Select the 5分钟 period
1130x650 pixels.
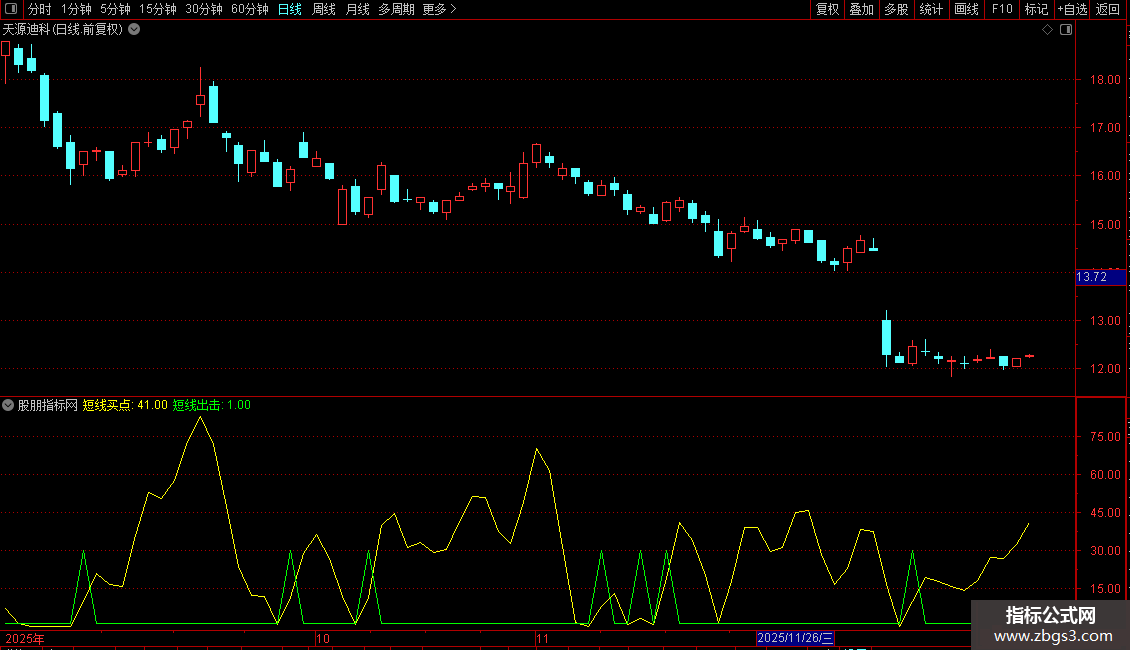click(115, 9)
